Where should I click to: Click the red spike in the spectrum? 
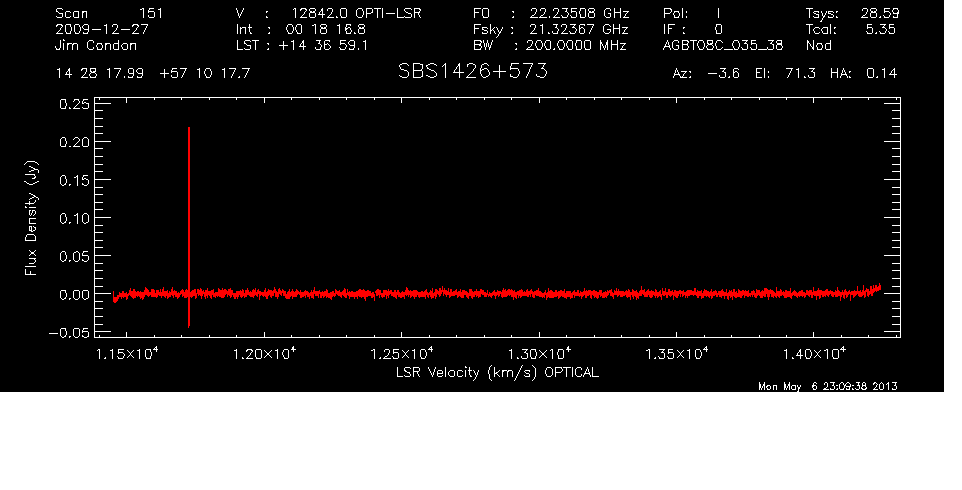(x=189, y=227)
